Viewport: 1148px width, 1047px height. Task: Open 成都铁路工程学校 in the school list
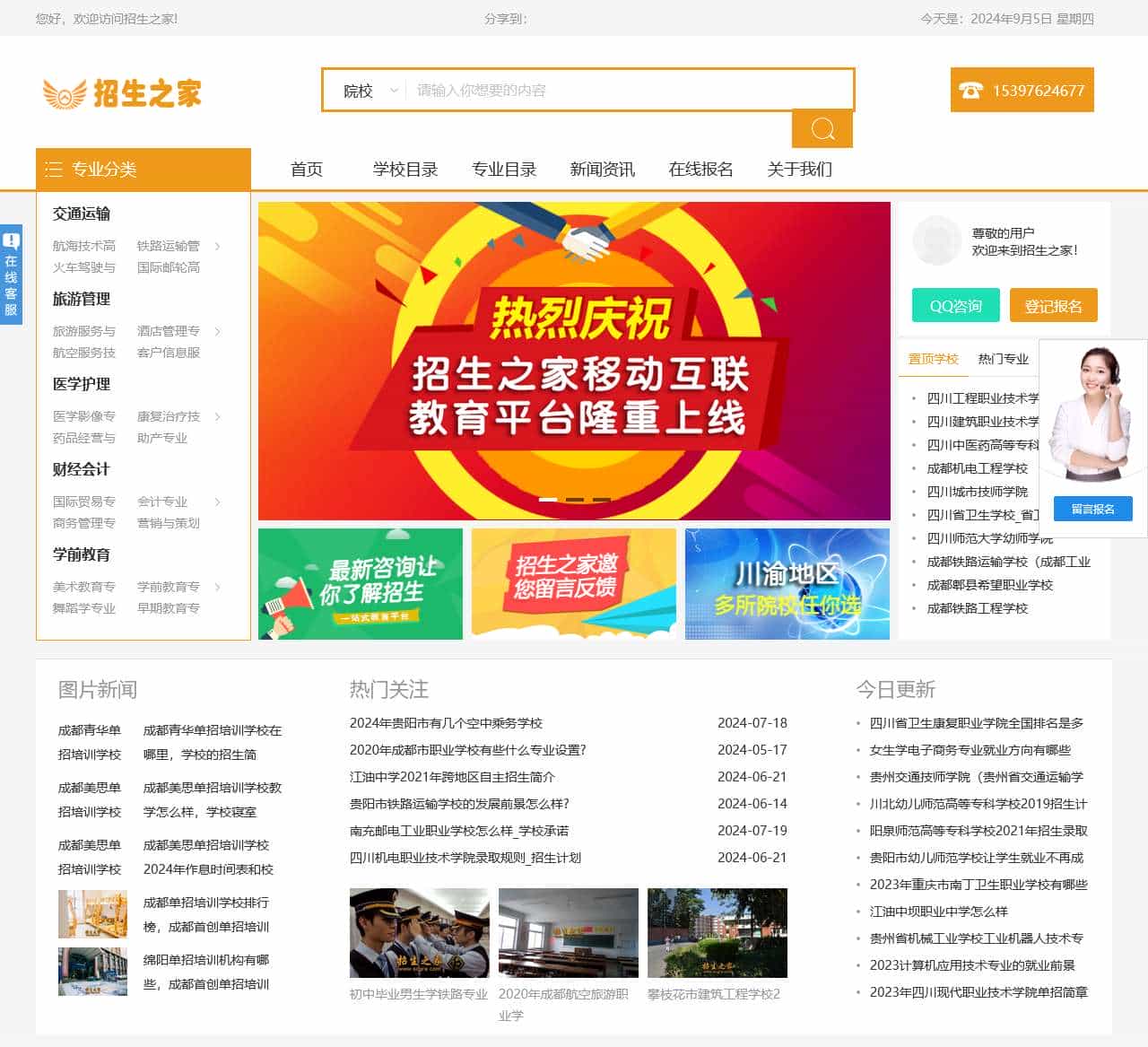pos(978,608)
